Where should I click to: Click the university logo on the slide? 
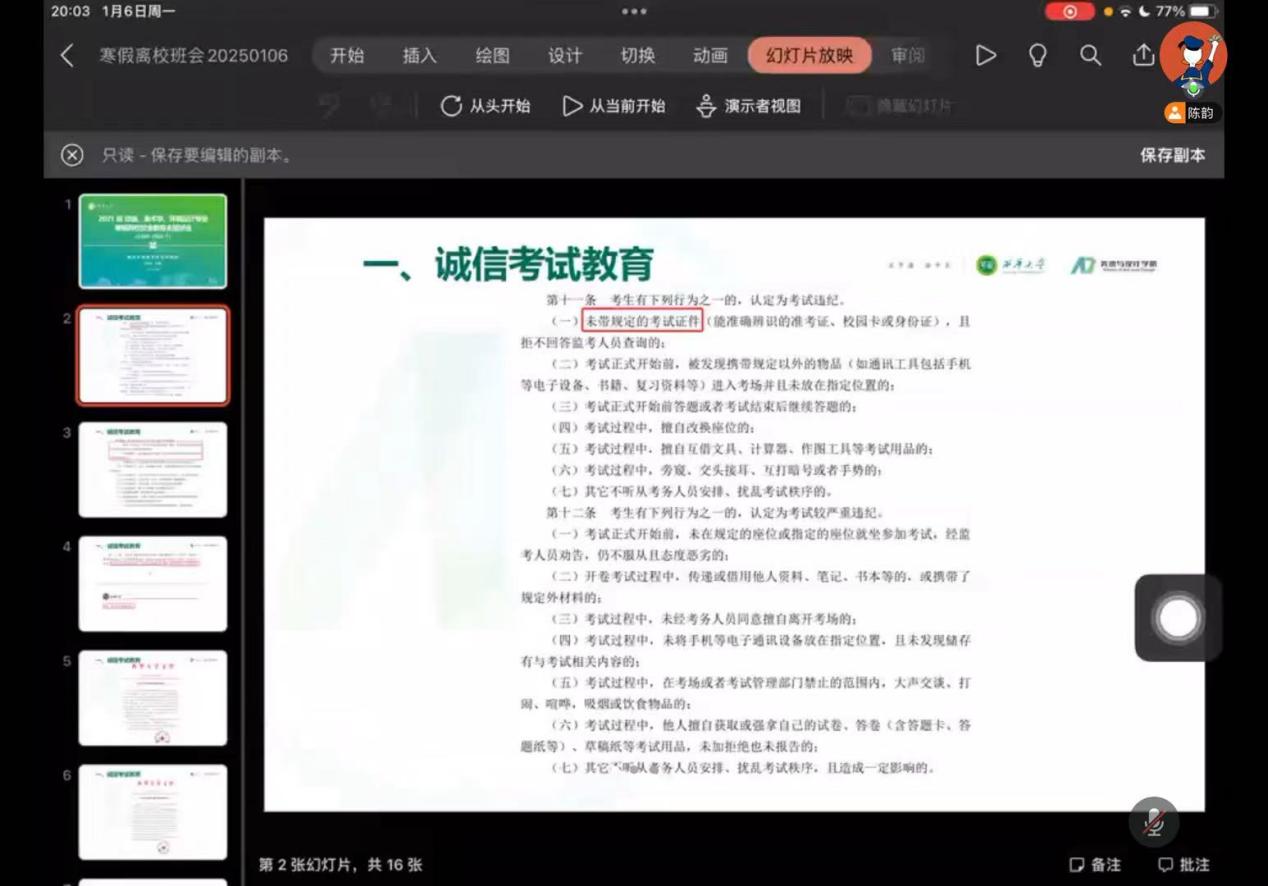tap(1010, 265)
